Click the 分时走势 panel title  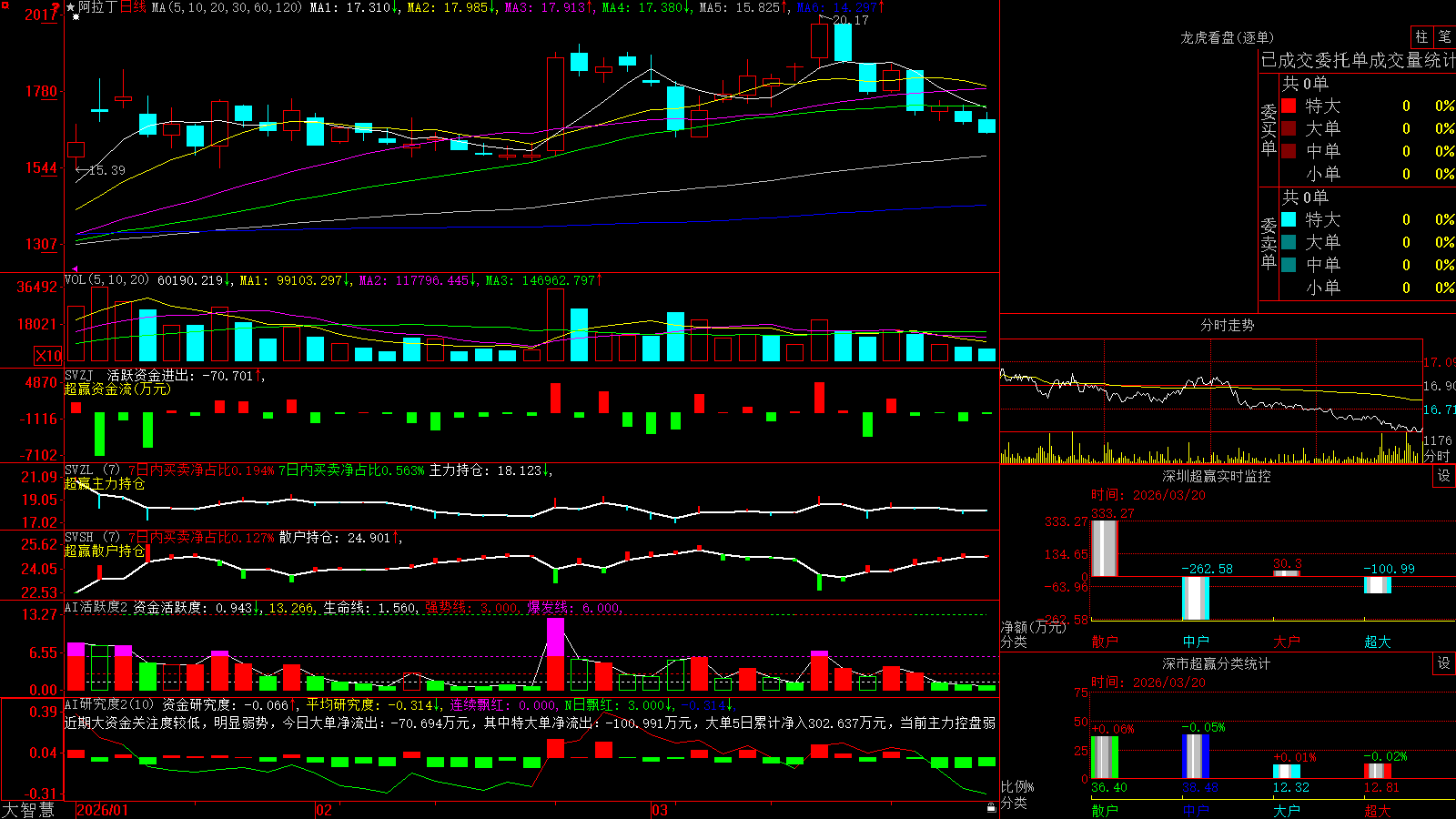point(1227,325)
